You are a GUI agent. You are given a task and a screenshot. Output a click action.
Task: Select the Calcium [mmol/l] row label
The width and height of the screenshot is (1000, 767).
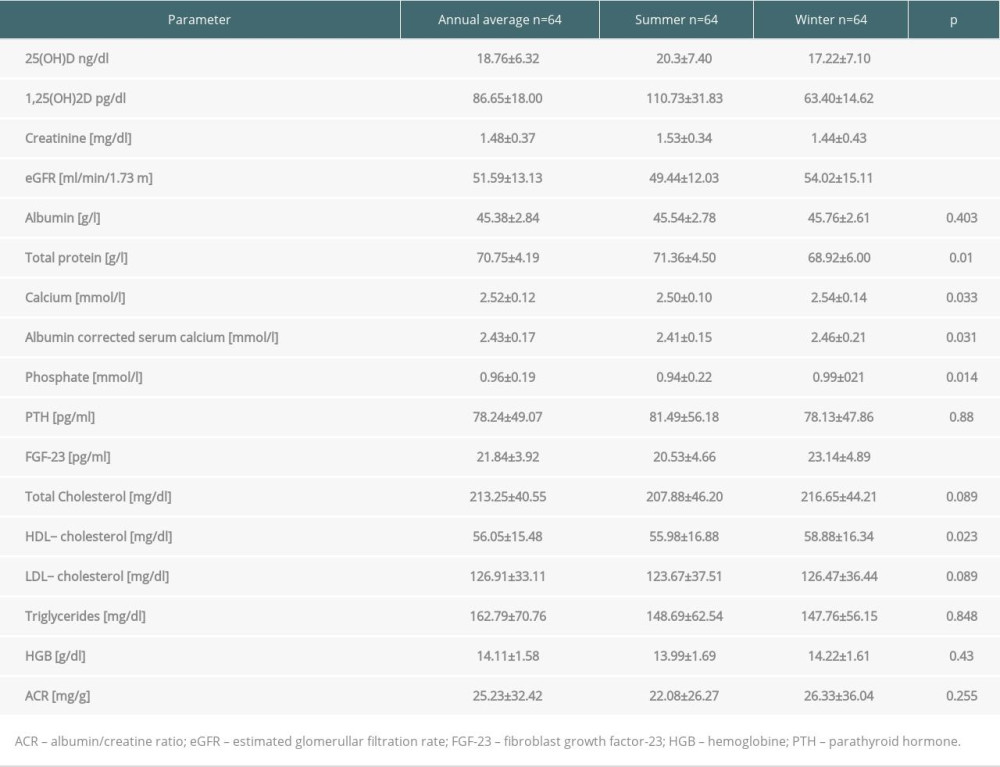[x=75, y=298]
